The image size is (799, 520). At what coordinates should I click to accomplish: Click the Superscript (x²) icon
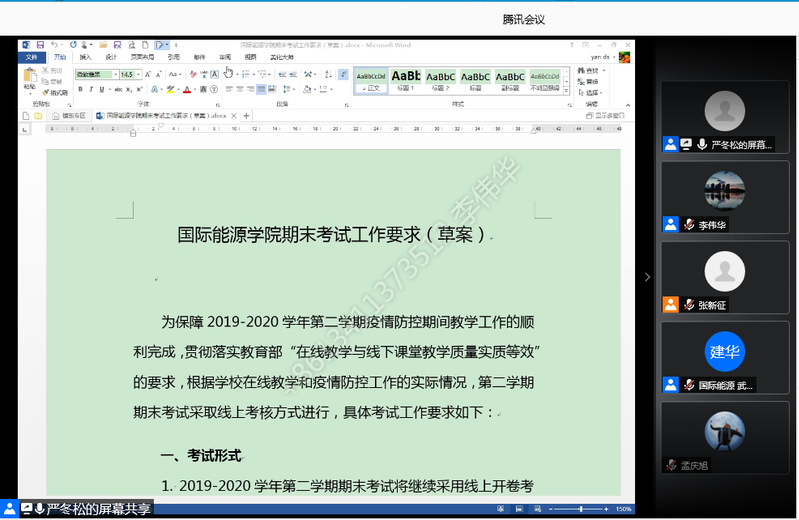139,89
